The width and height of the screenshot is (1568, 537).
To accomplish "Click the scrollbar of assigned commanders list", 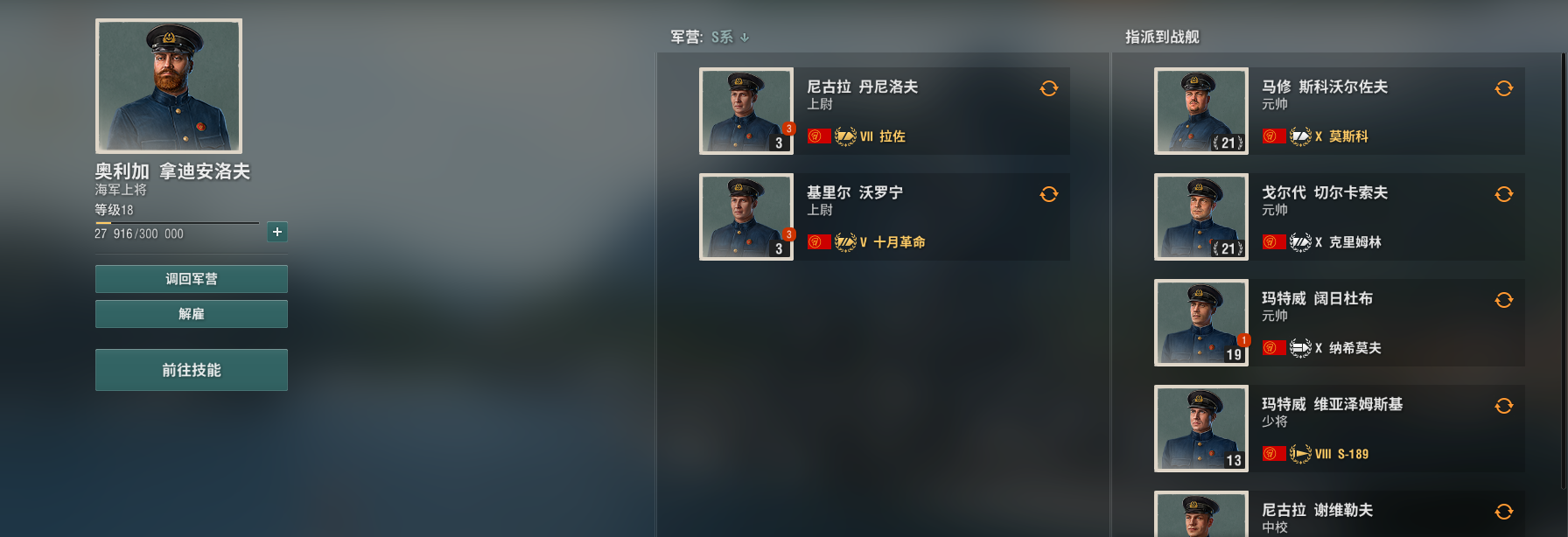I will 1564,271.
